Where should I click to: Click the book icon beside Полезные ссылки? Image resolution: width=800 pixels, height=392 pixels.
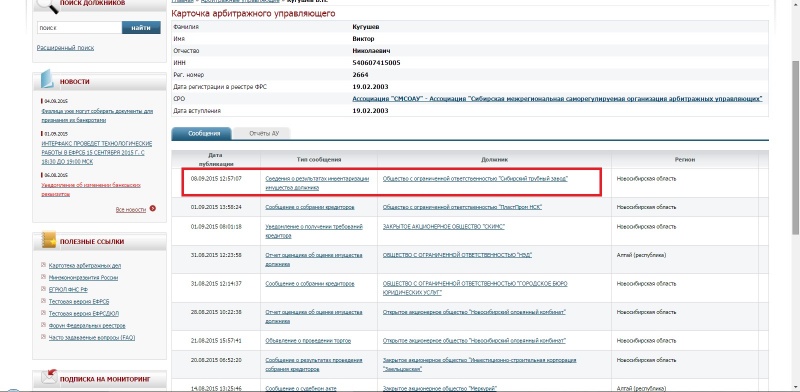[x=48, y=240]
